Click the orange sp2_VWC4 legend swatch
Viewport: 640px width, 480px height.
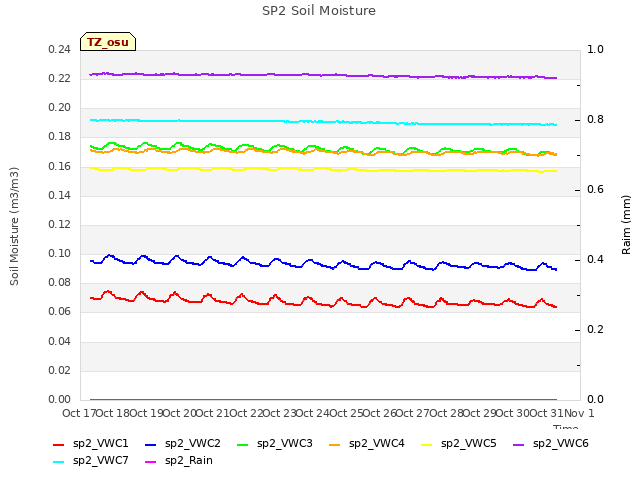tap(335, 445)
